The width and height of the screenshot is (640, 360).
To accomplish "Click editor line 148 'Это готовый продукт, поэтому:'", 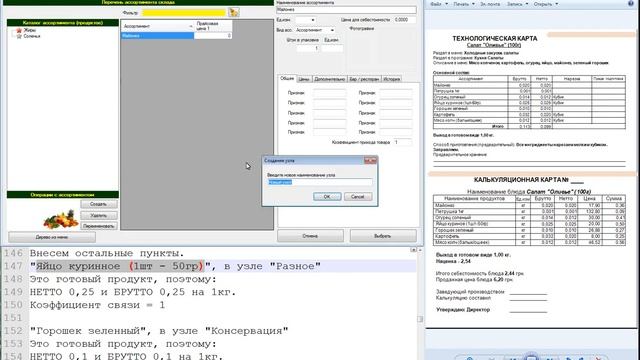I will 123,280.
